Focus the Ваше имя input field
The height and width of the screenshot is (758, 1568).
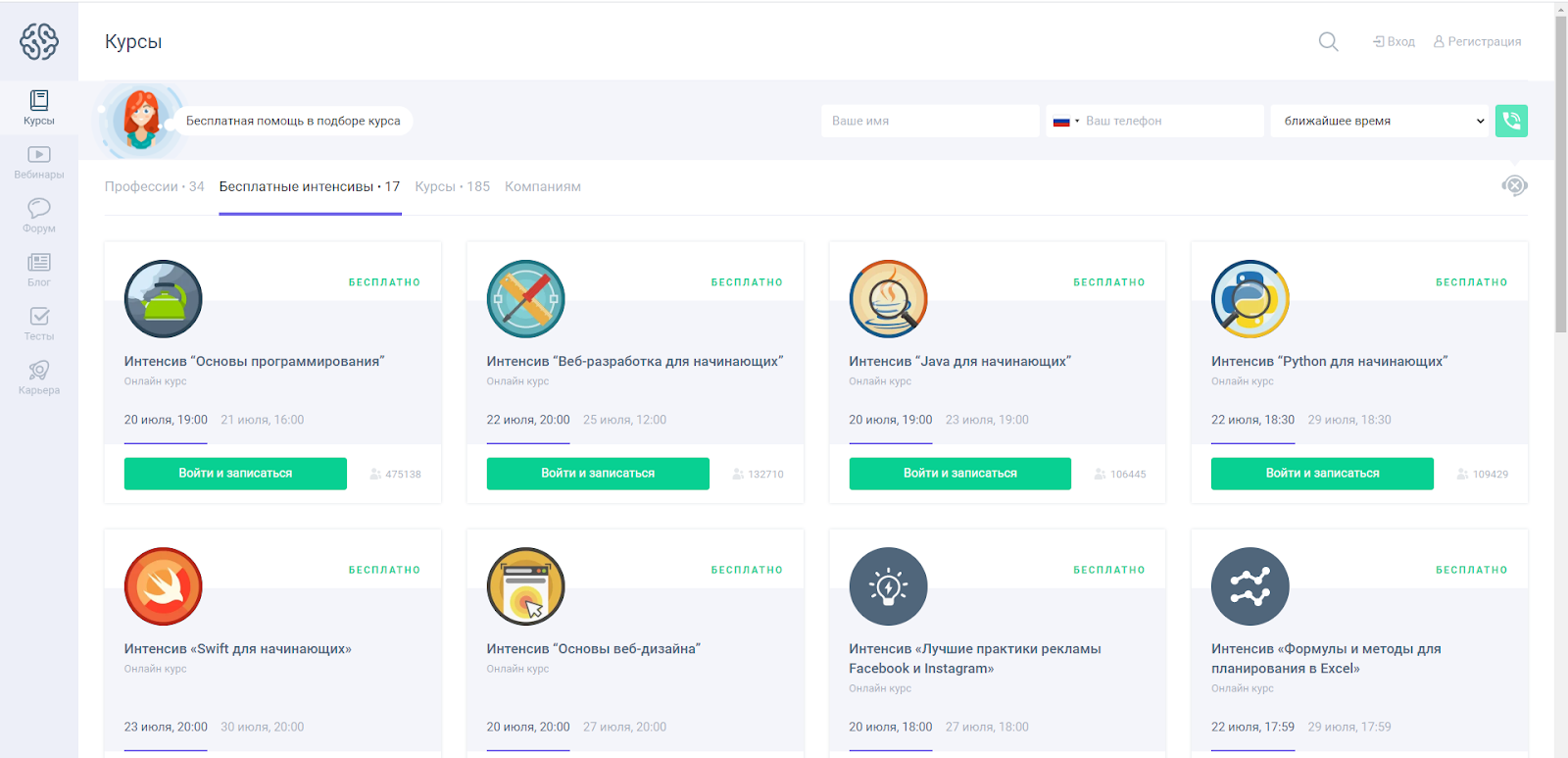pos(930,121)
